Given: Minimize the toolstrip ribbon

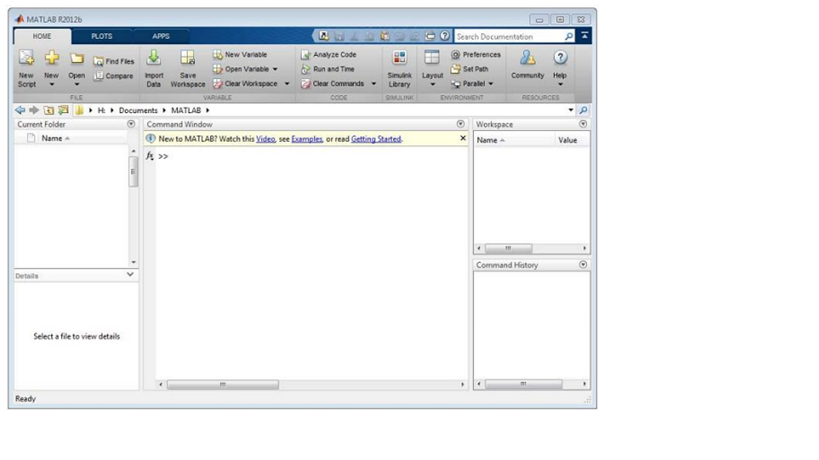Looking at the screenshot, I should coord(584,36).
